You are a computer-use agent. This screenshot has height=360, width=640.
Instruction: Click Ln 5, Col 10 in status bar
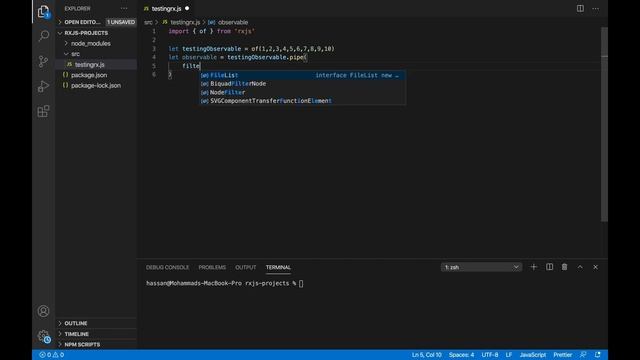click(x=427, y=355)
